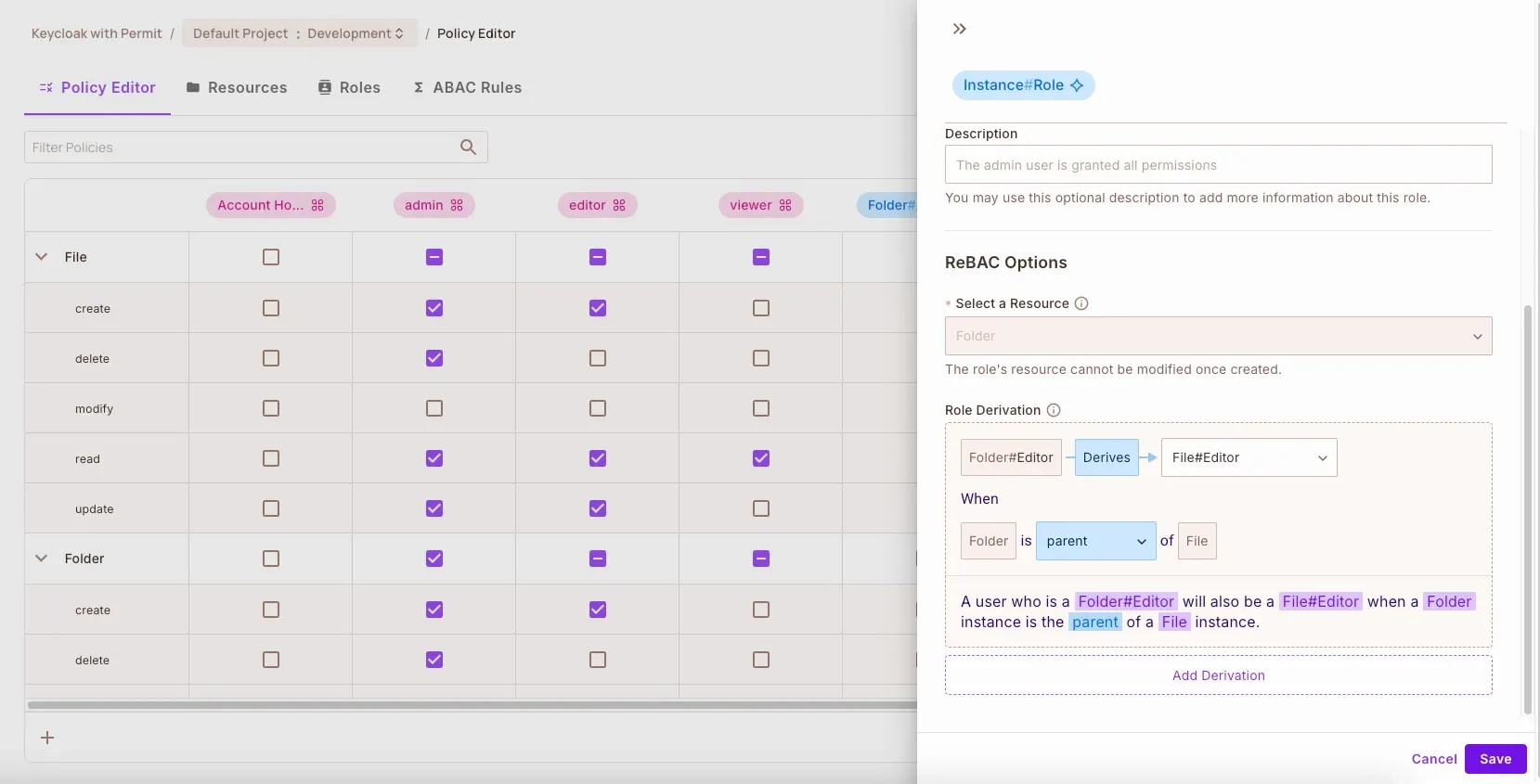Click the viewer role tag icon
This screenshot has height=784, width=1540.
785,205
